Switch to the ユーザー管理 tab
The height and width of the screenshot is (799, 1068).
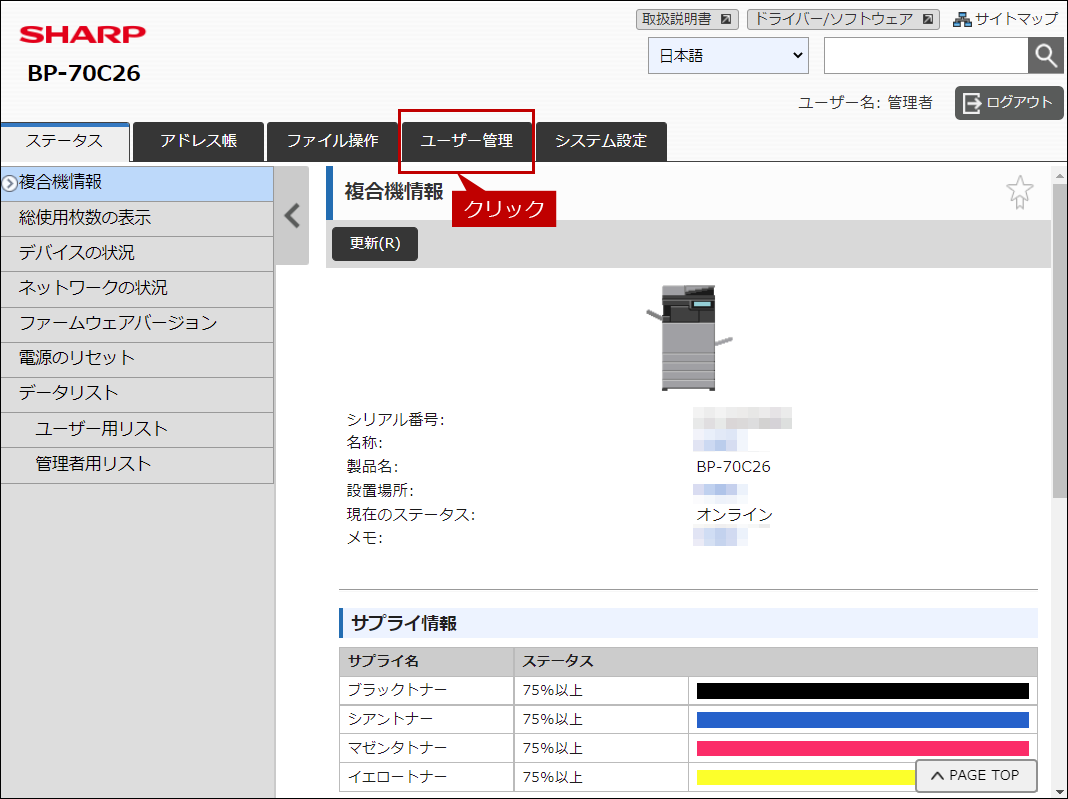(467, 141)
